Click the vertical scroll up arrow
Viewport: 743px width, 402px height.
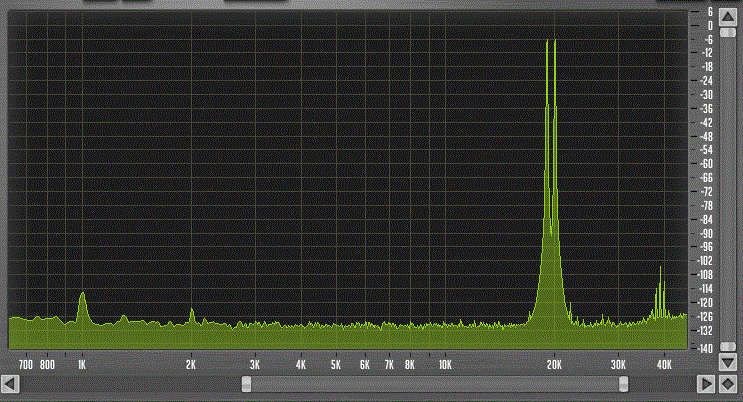point(728,17)
